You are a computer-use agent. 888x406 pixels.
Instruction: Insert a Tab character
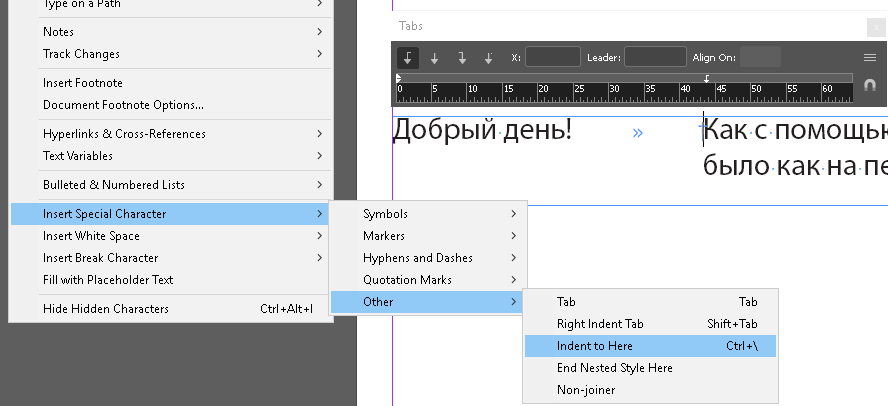click(x=650, y=302)
